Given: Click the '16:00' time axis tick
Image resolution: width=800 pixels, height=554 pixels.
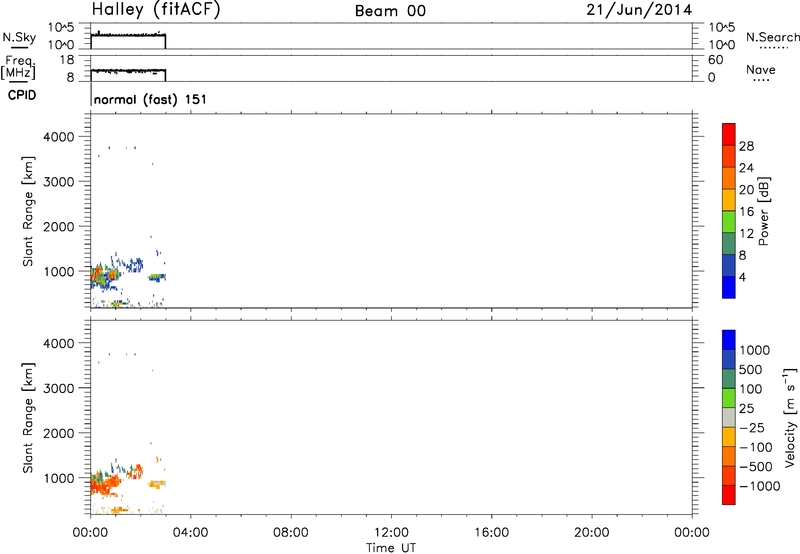Looking at the screenshot, I should coord(491,533).
